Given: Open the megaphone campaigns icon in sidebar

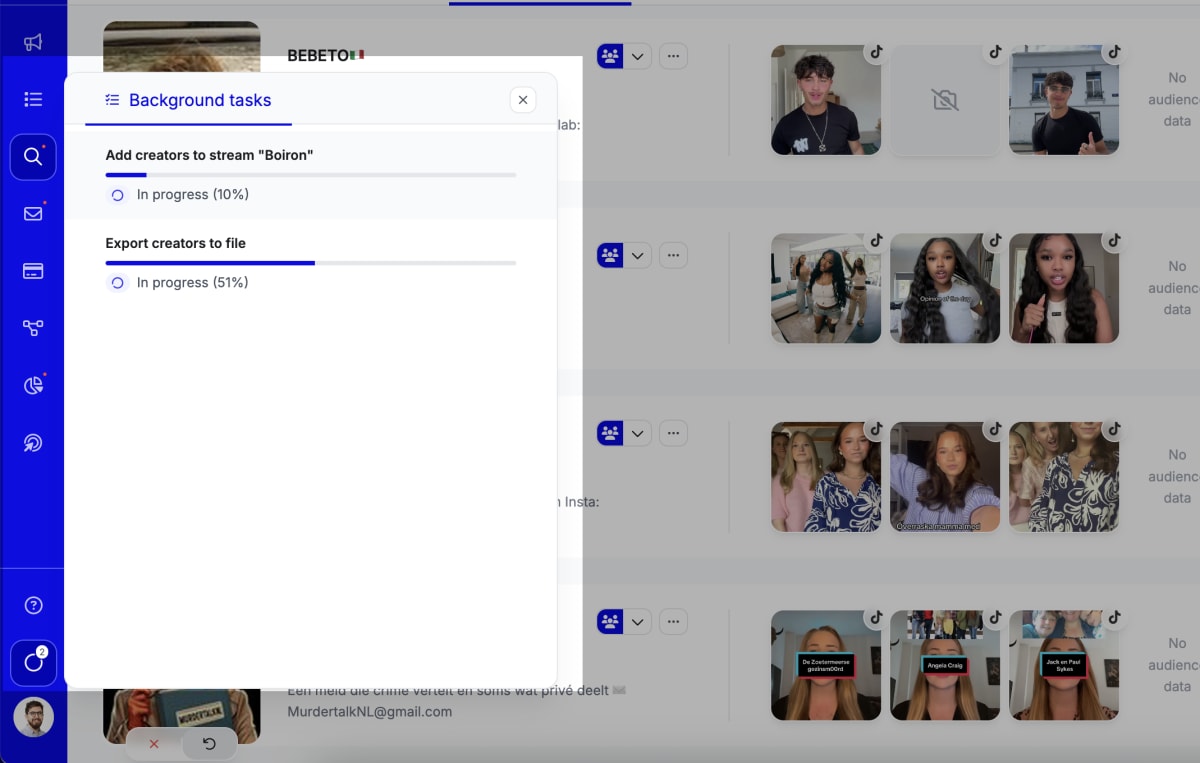Looking at the screenshot, I should (x=33, y=42).
